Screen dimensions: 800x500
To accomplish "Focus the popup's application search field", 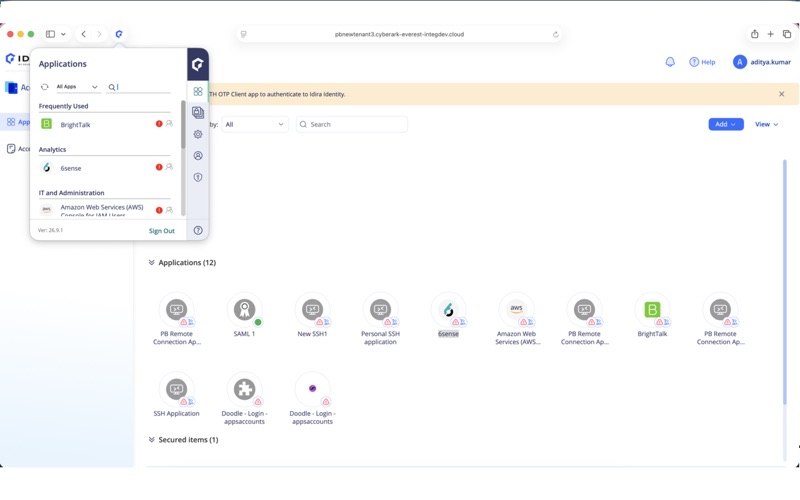I will [139, 87].
